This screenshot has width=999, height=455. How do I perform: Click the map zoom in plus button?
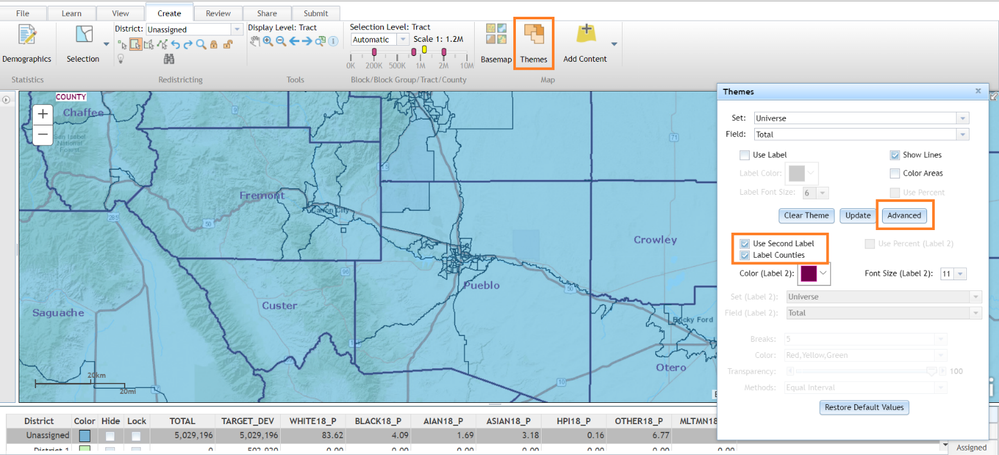pos(43,115)
